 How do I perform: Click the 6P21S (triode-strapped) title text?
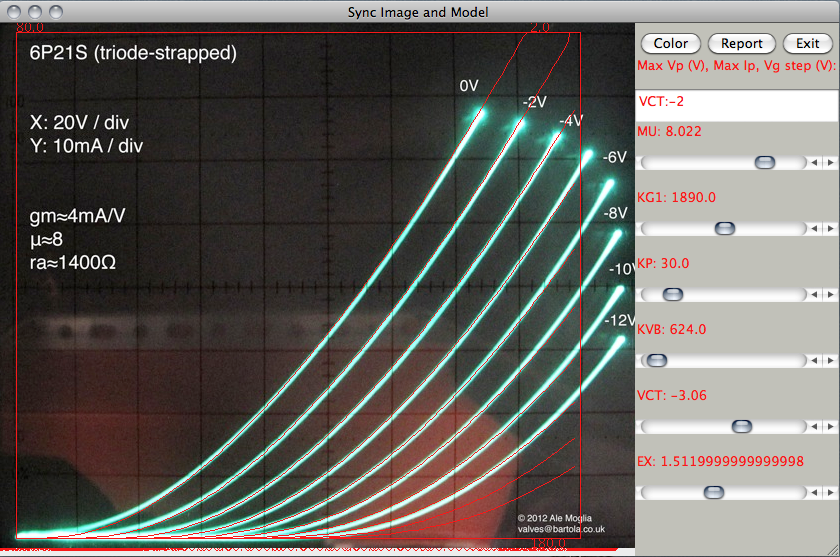[133, 53]
